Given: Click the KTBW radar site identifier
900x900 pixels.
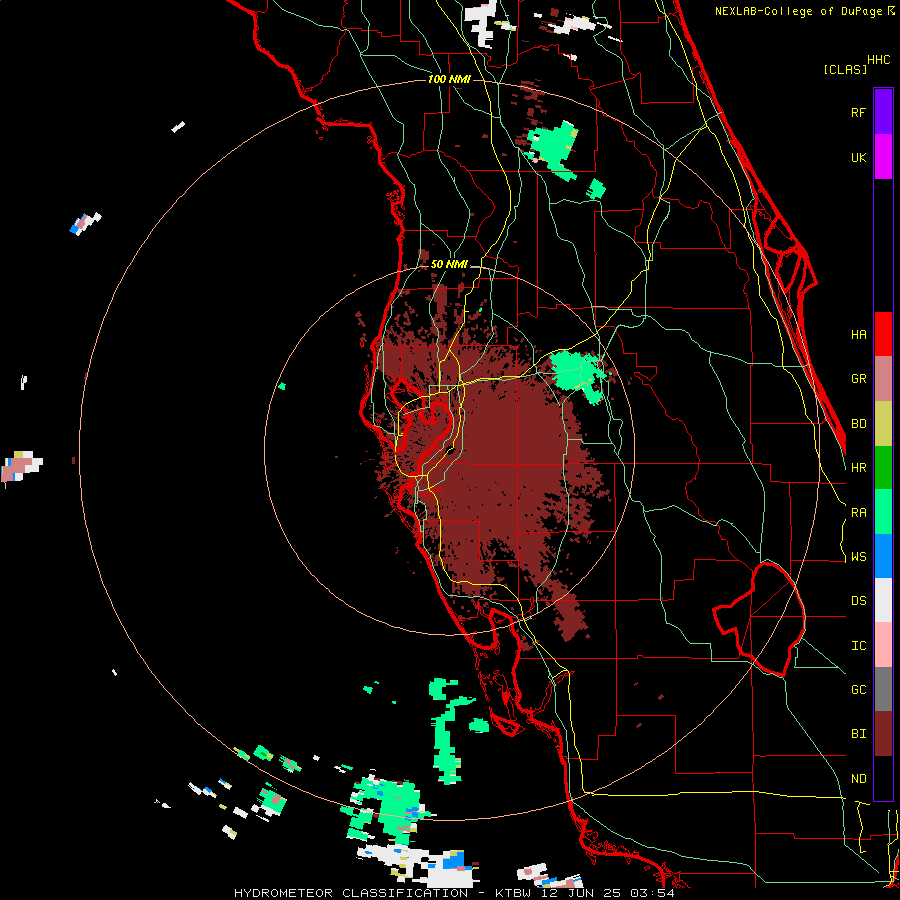Looking at the screenshot, I should click(x=513, y=893).
